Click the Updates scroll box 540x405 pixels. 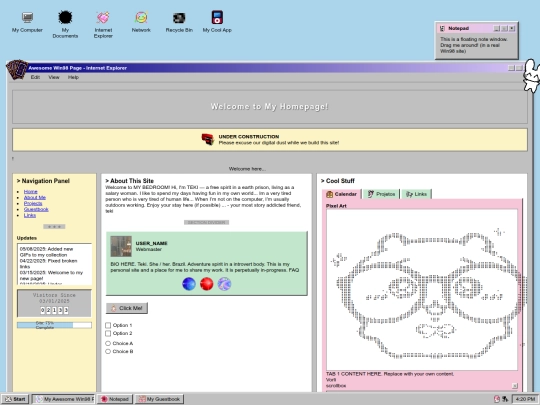54,264
